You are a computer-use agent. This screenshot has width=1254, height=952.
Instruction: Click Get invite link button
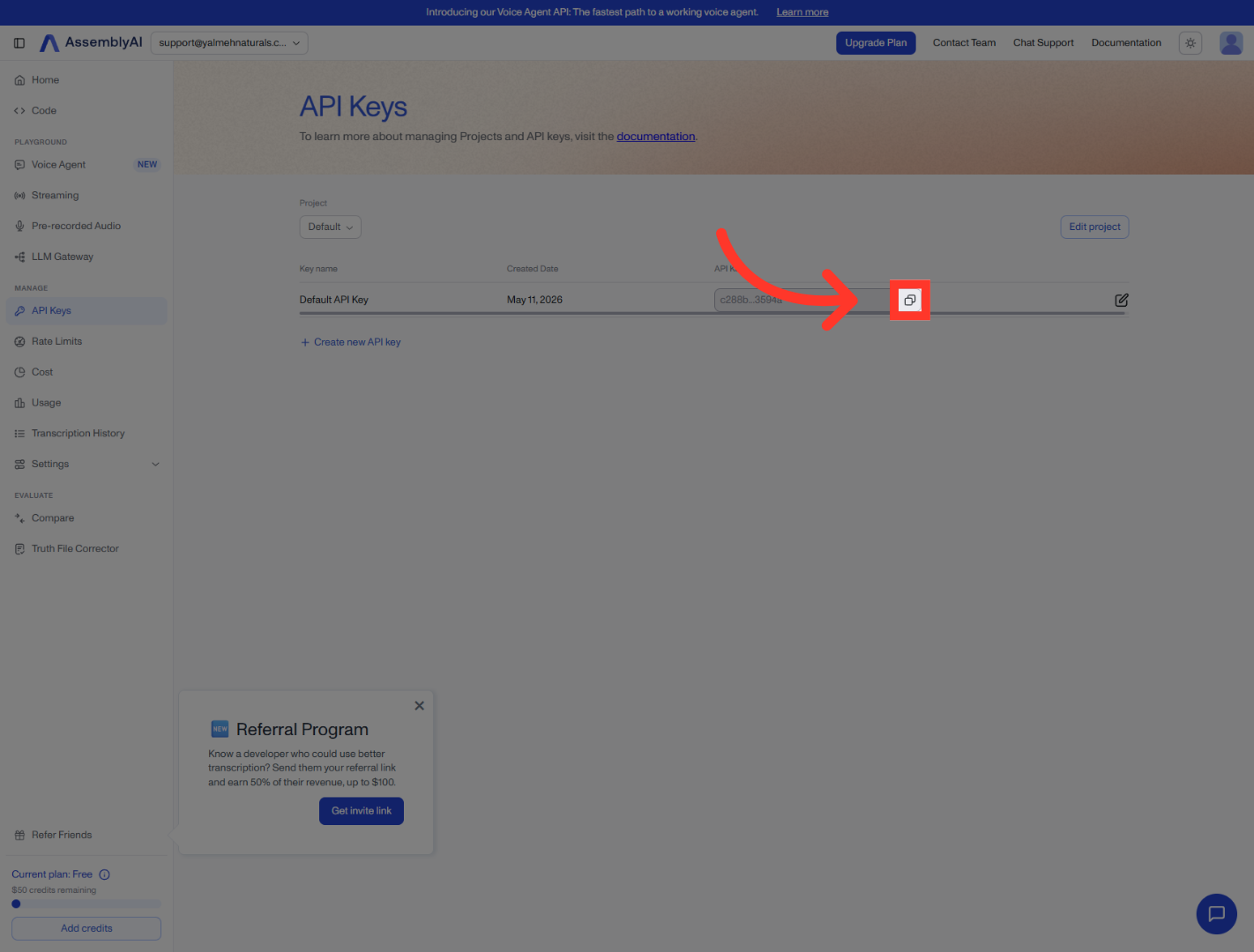tap(362, 812)
